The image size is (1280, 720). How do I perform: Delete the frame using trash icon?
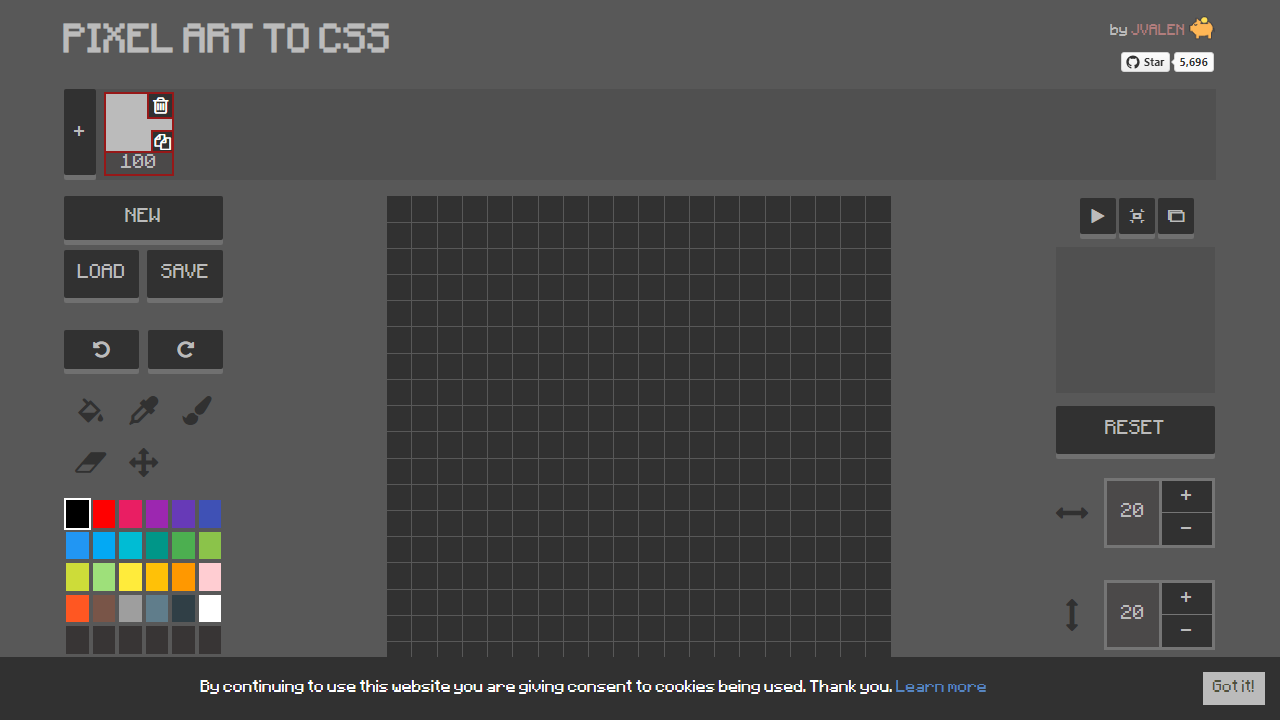point(161,106)
